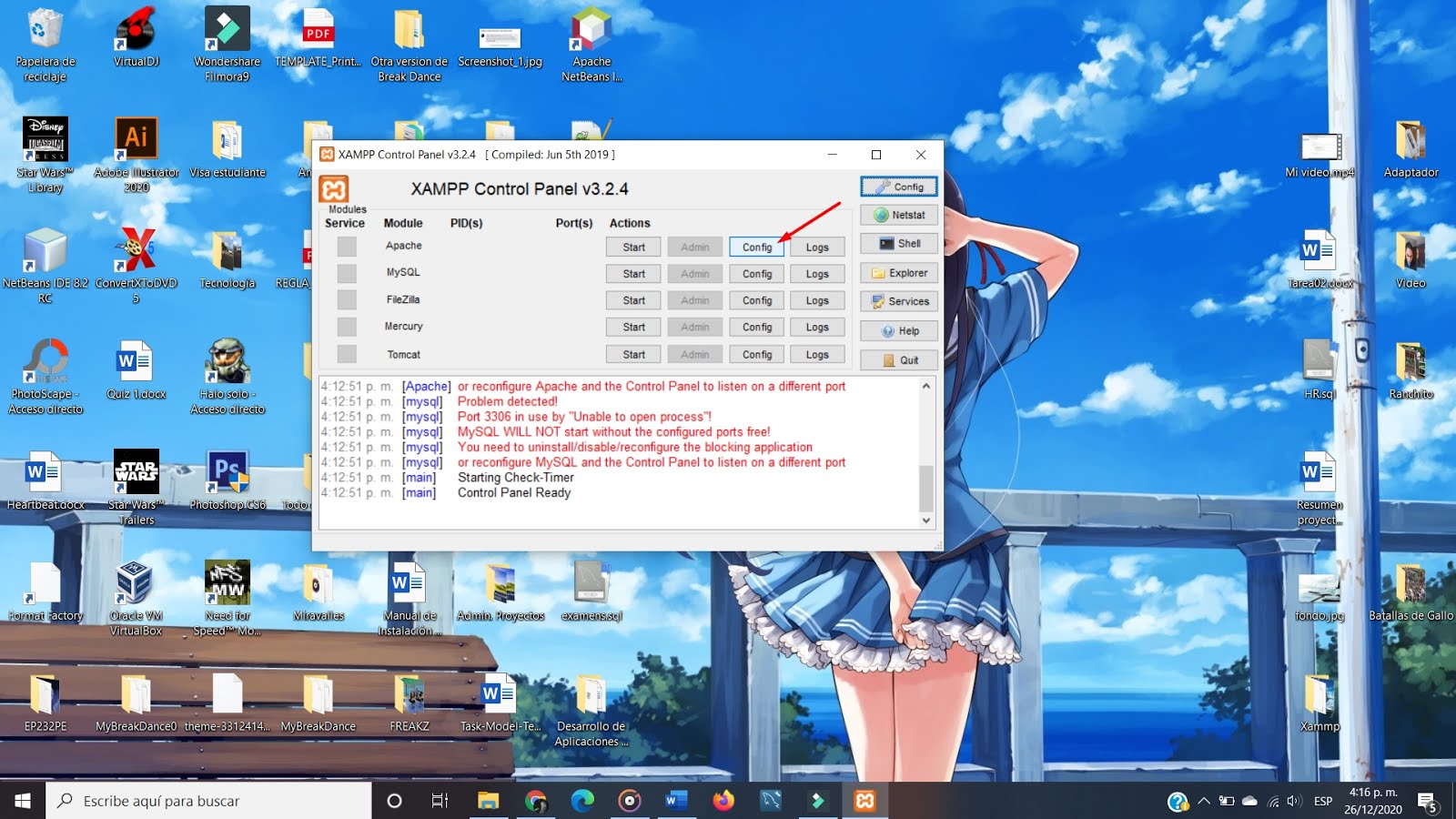1456x819 pixels.
Task: Open the Apache Config button
Action: point(756,247)
